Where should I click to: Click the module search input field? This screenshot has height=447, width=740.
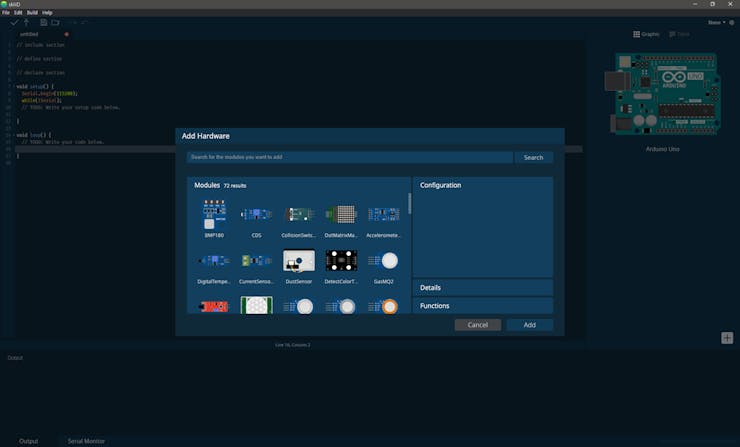pyautogui.click(x=350, y=157)
